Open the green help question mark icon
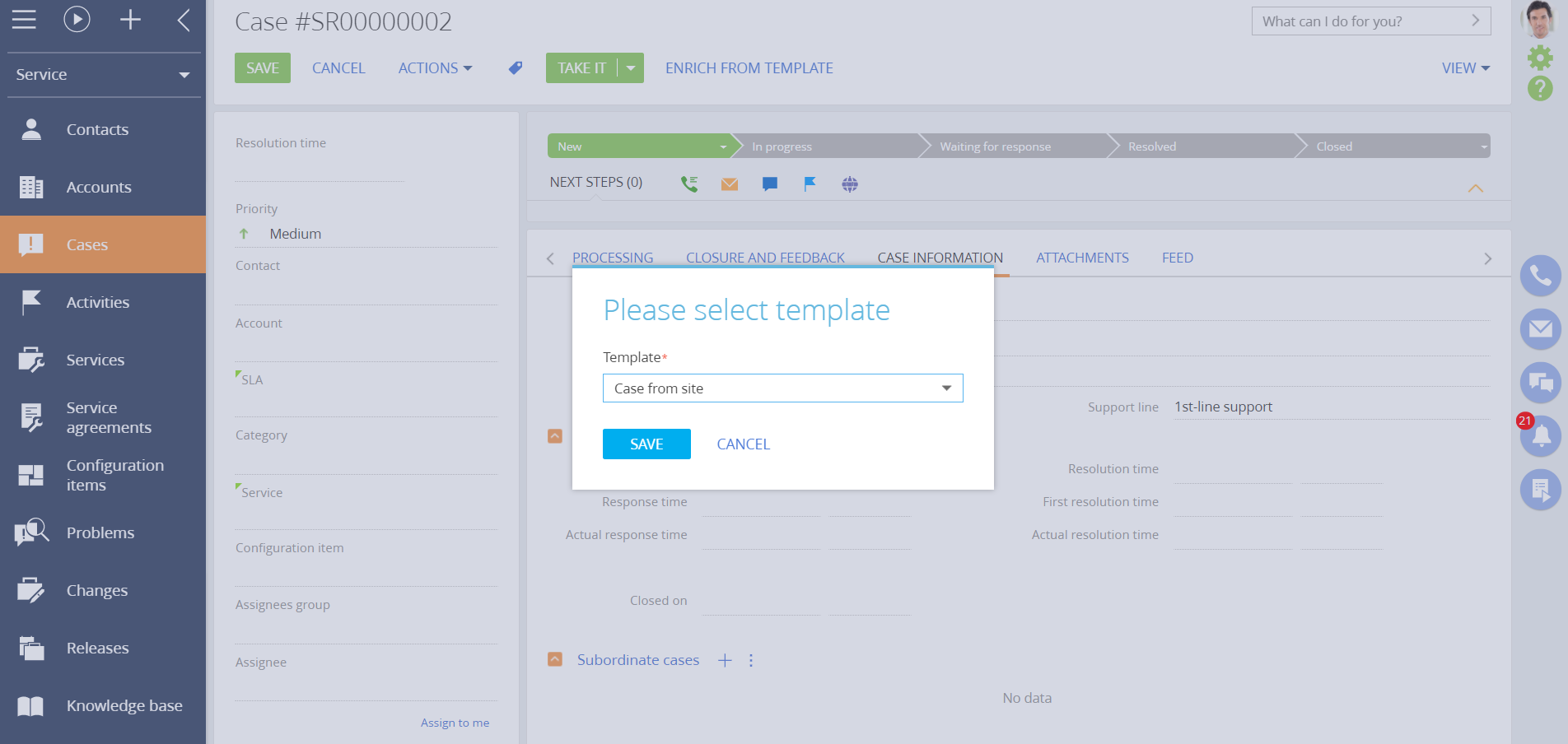 [x=1540, y=88]
